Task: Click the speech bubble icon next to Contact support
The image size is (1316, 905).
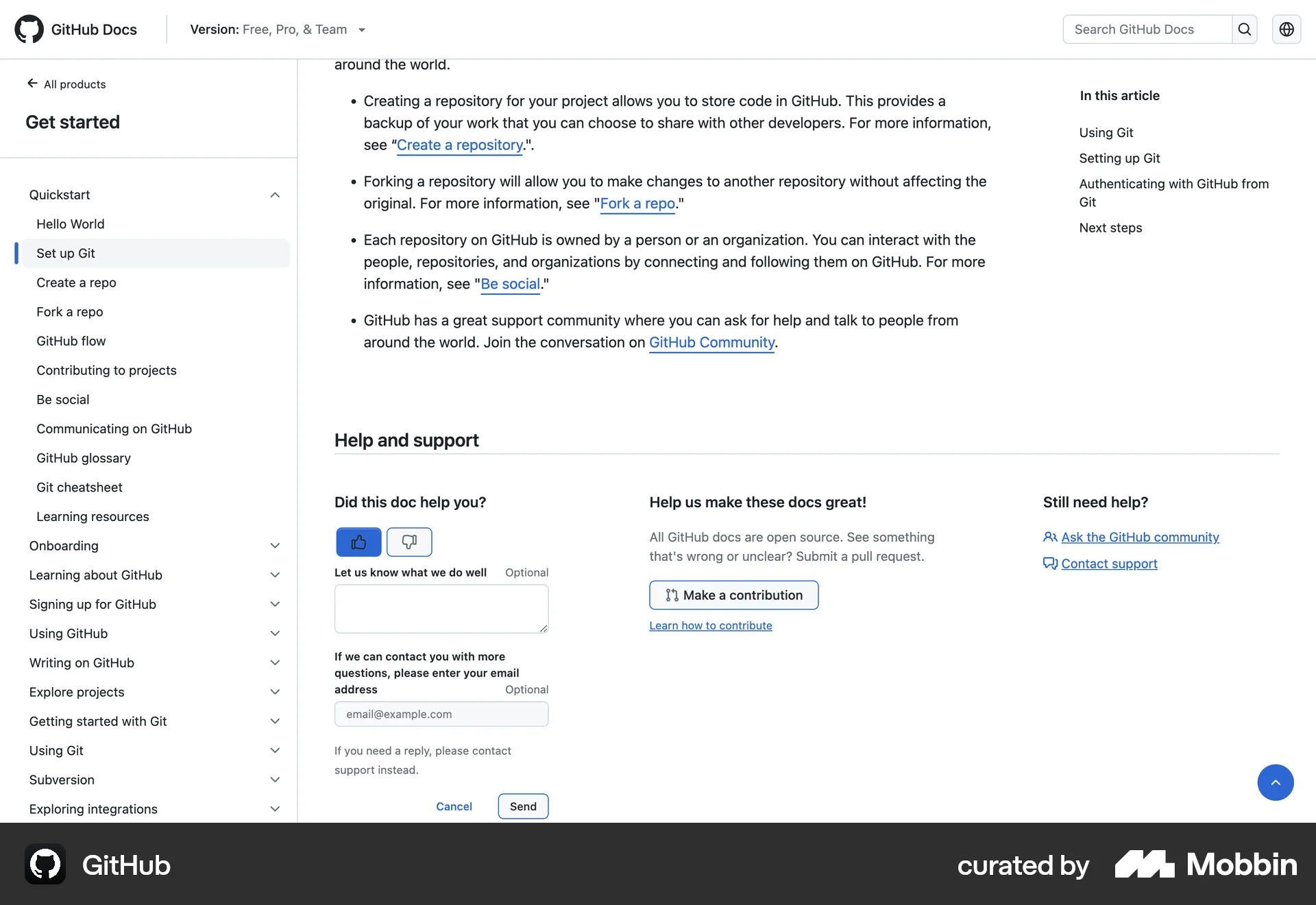Action: [x=1049, y=564]
